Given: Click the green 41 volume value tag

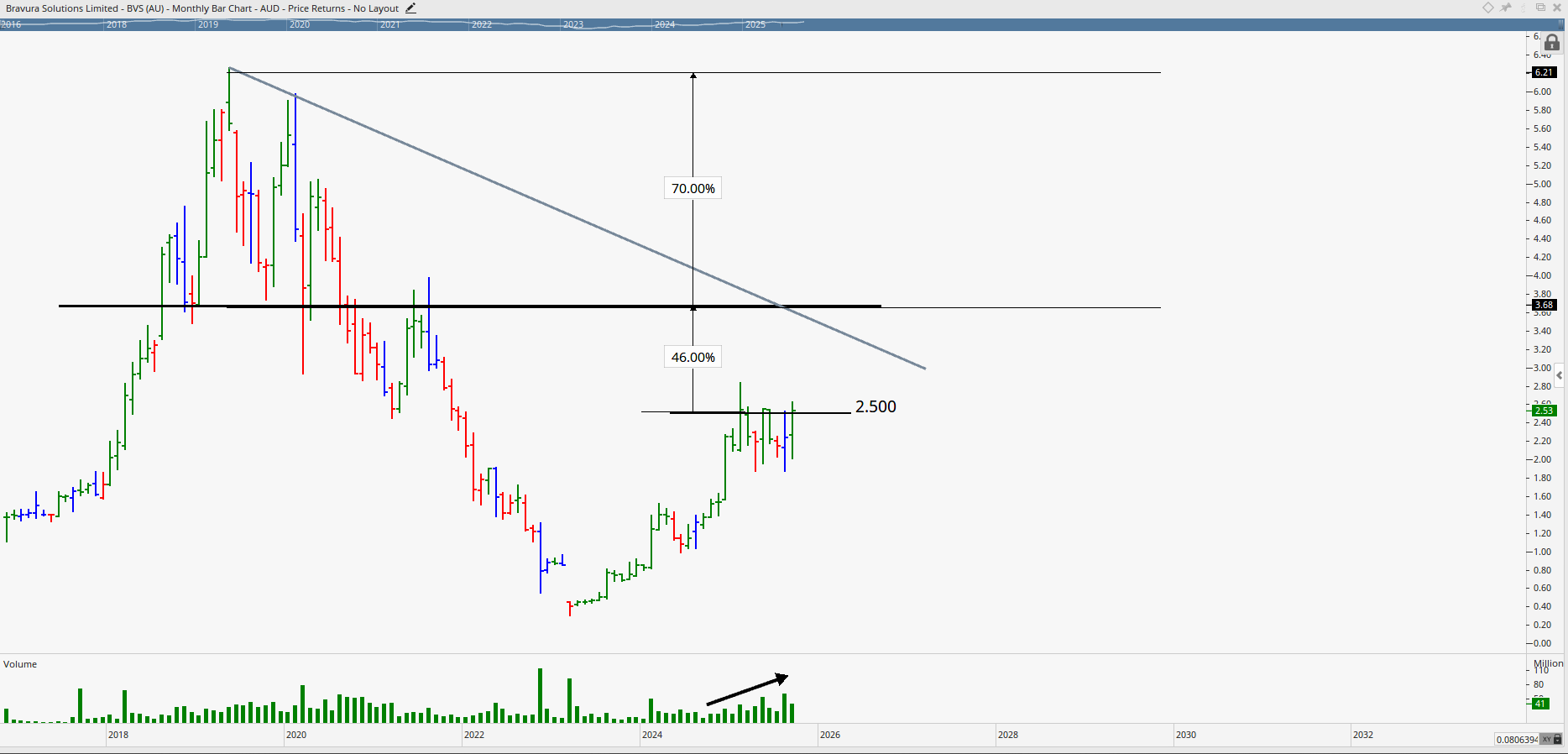Looking at the screenshot, I should click(1540, 704).
